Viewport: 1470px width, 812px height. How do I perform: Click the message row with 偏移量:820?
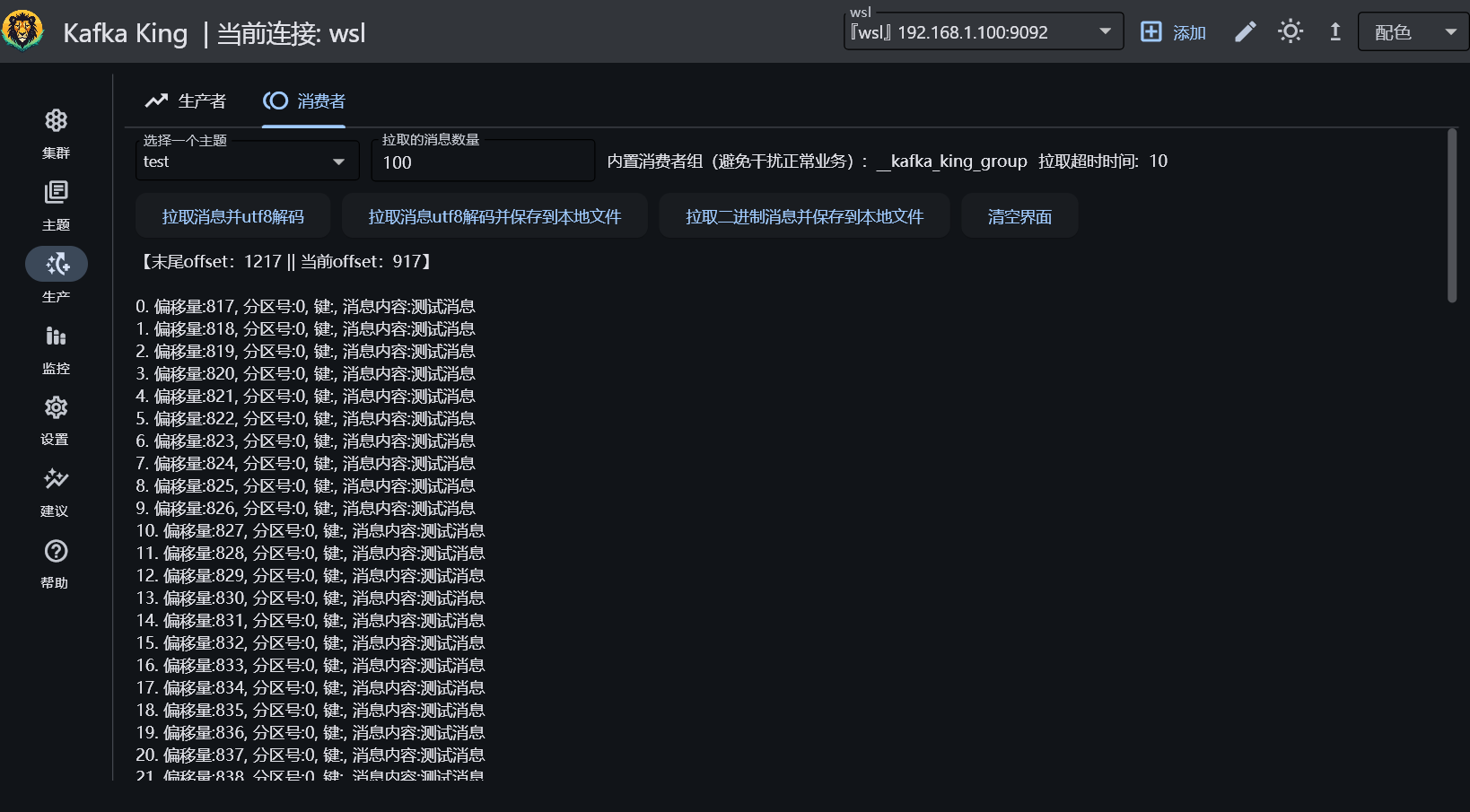[305, 374]
